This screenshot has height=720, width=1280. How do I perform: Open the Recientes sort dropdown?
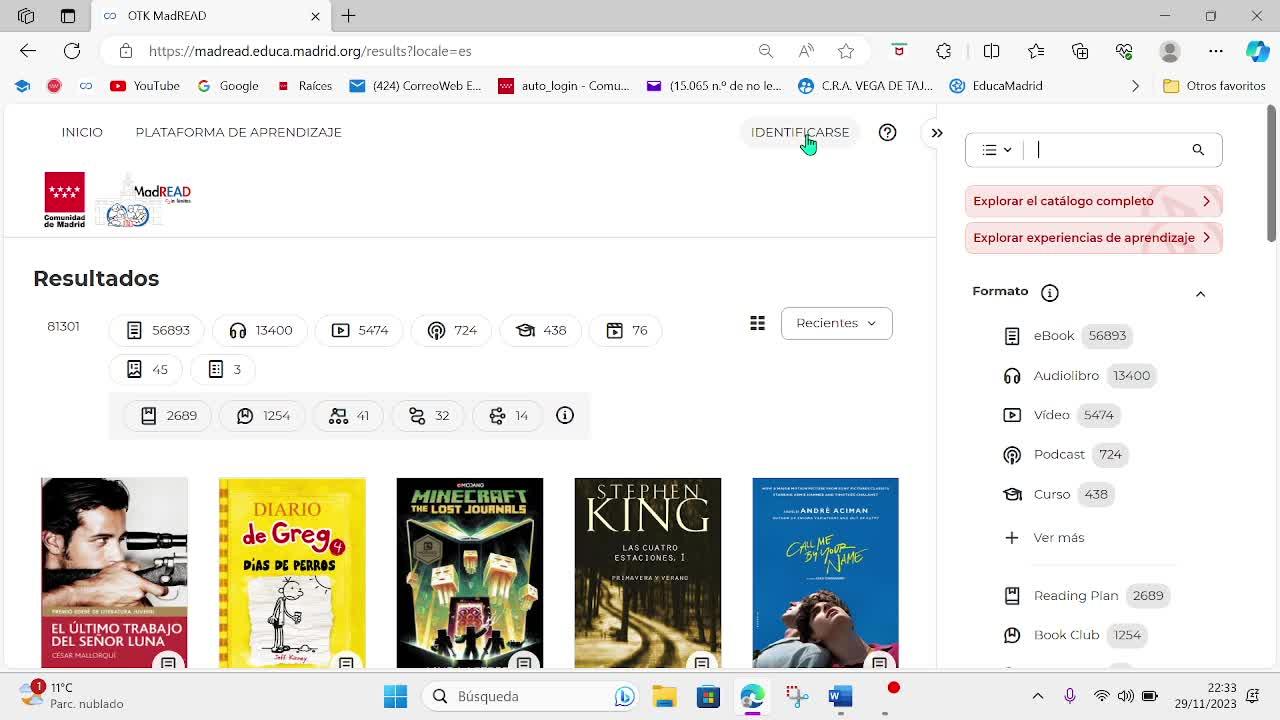click(x=836, y=323)
